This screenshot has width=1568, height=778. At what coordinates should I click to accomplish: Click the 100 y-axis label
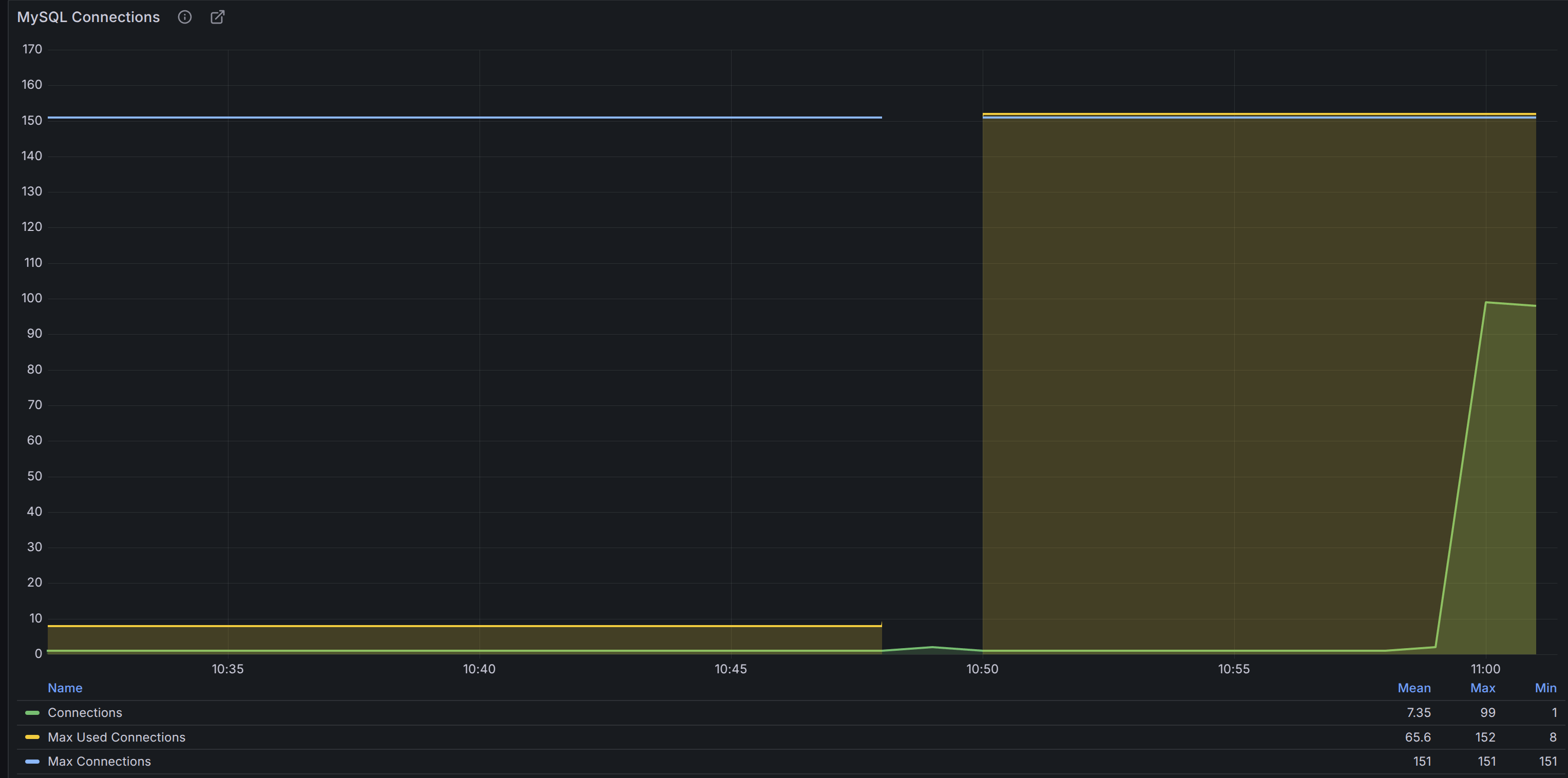click(32, 298)
